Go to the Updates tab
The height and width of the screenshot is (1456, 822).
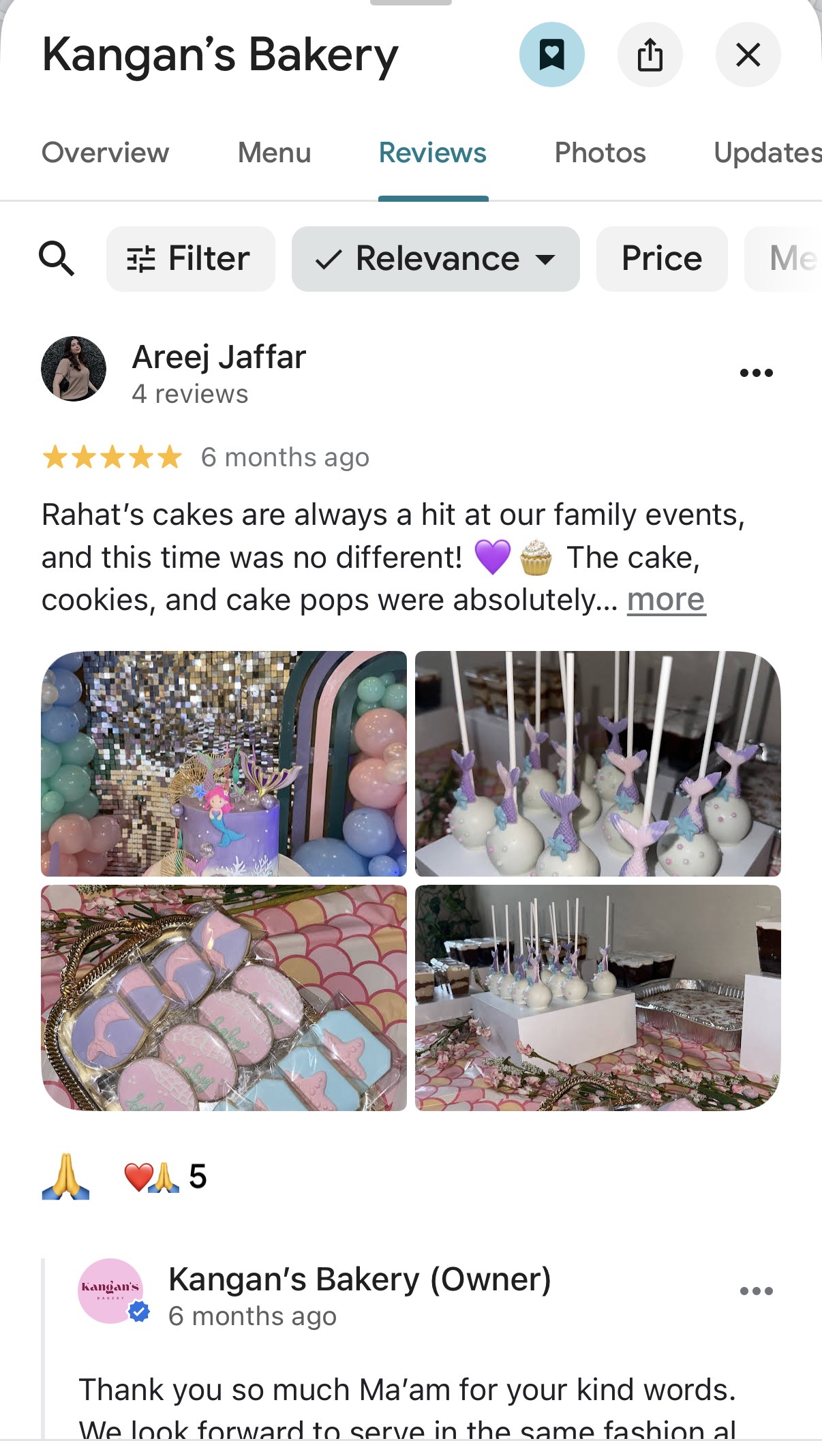(767, 153)
